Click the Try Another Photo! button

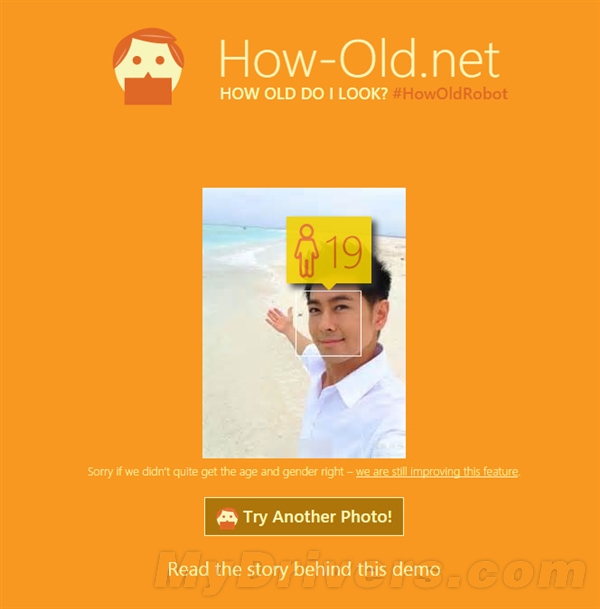coord(304,517)
